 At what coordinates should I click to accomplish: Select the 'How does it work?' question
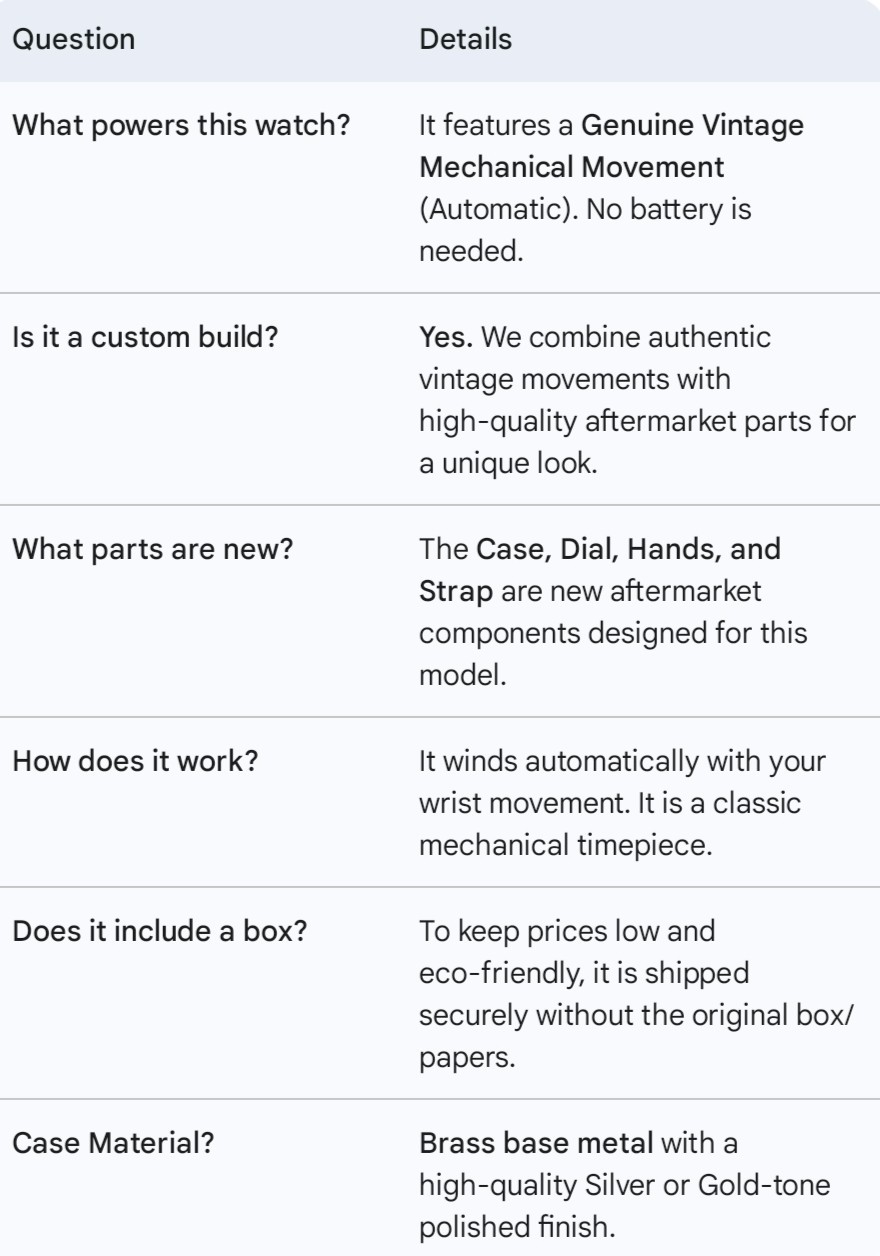(x=134, y=761)
